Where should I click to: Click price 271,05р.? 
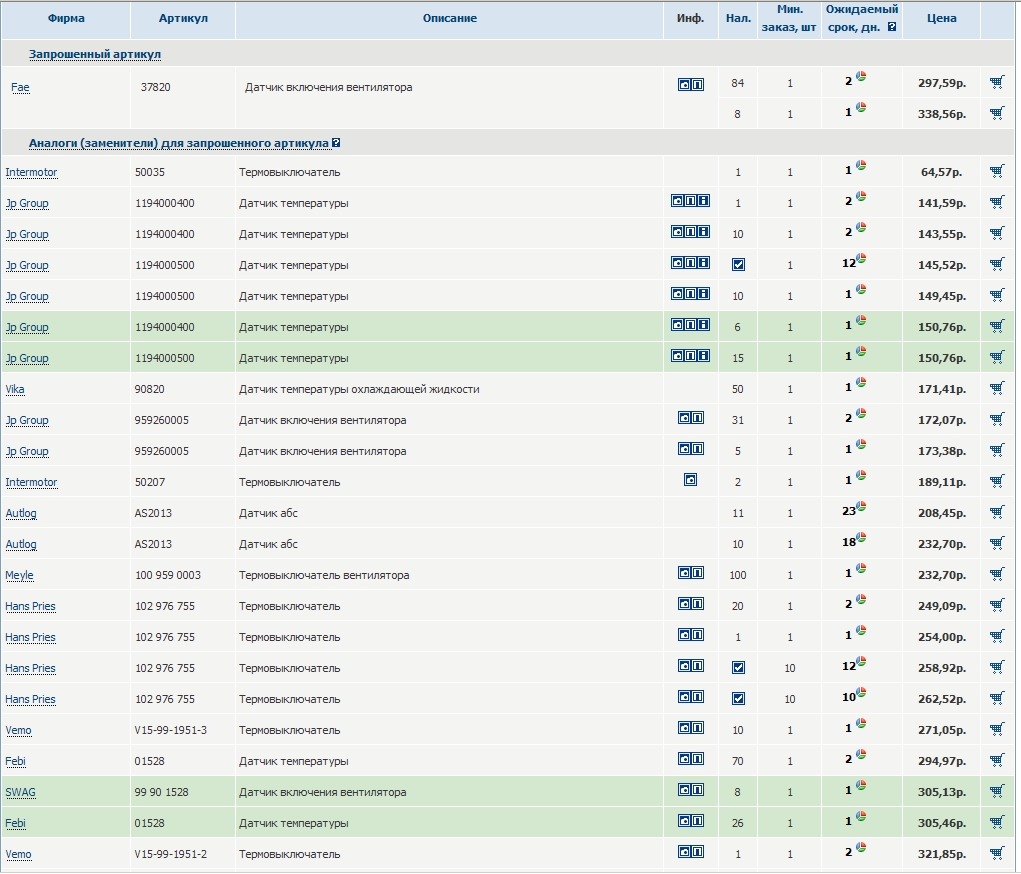tap(942, 730)
